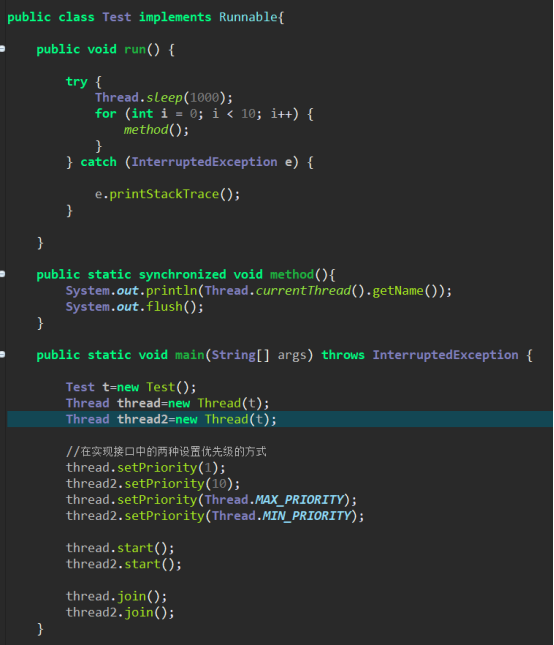Click 'throws' keyword in main signature
Viewport: 554px width, 645px height.
click(343, 355)
